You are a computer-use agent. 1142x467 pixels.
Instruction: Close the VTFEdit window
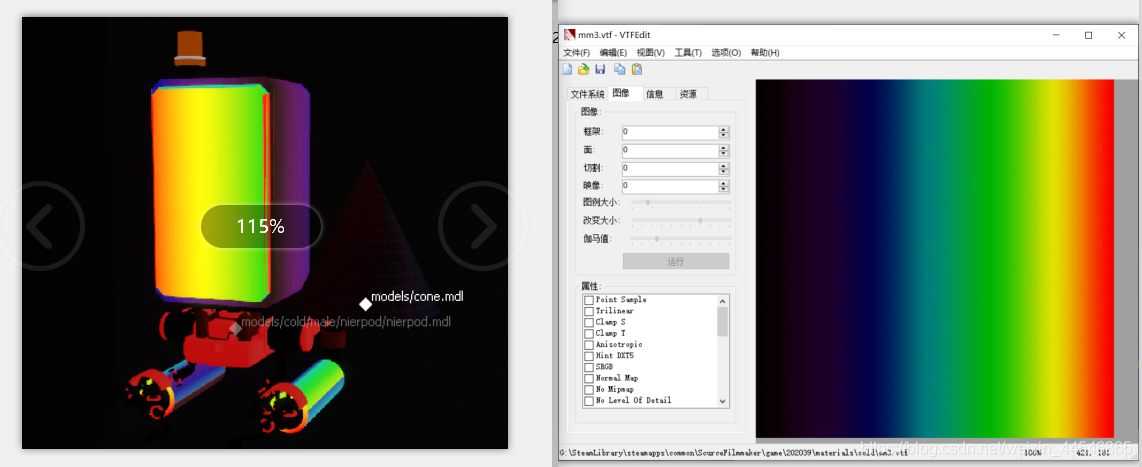[x=1122, y=35]
